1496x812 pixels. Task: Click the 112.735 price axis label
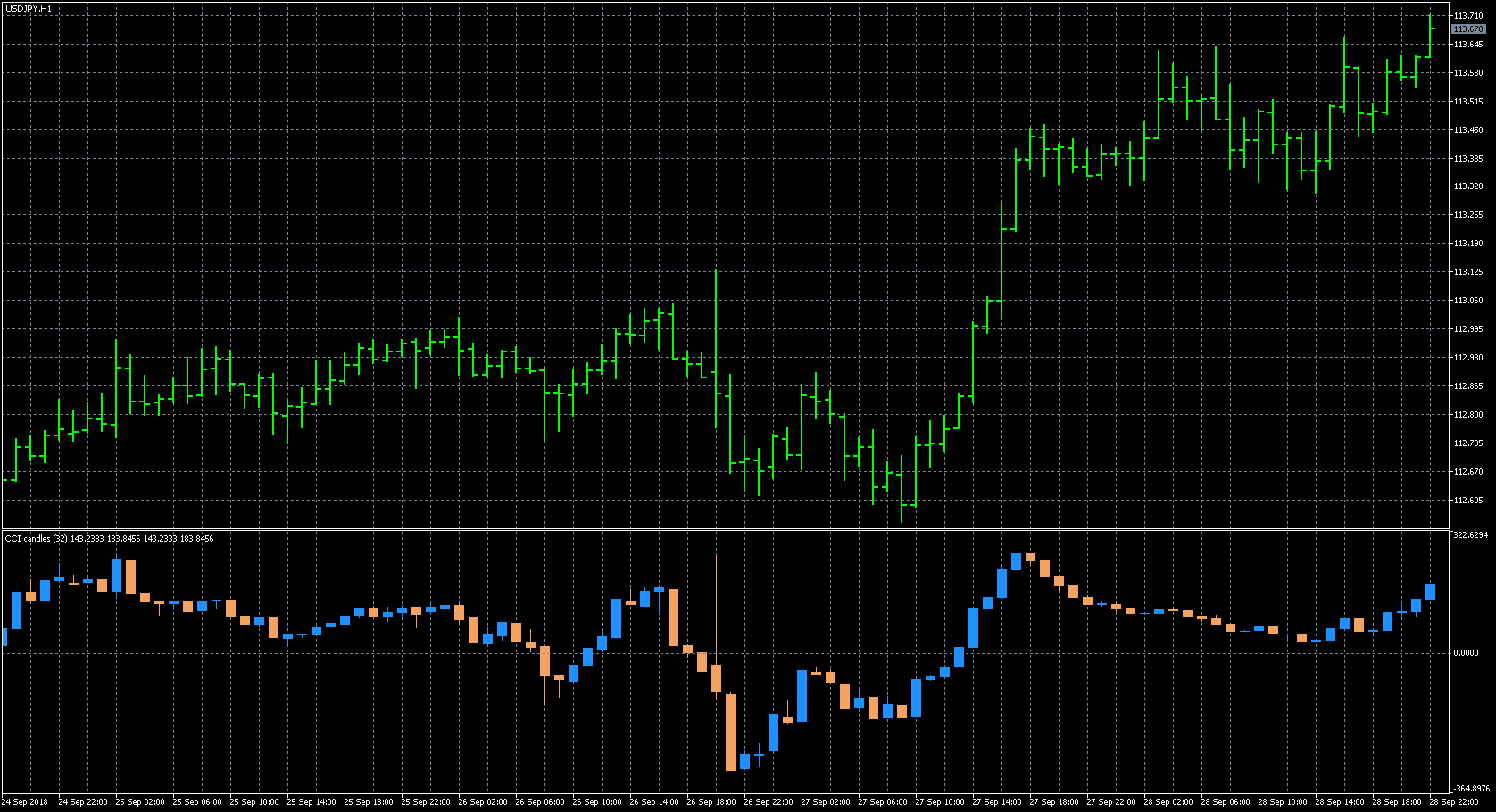(x=1468, y=443)
